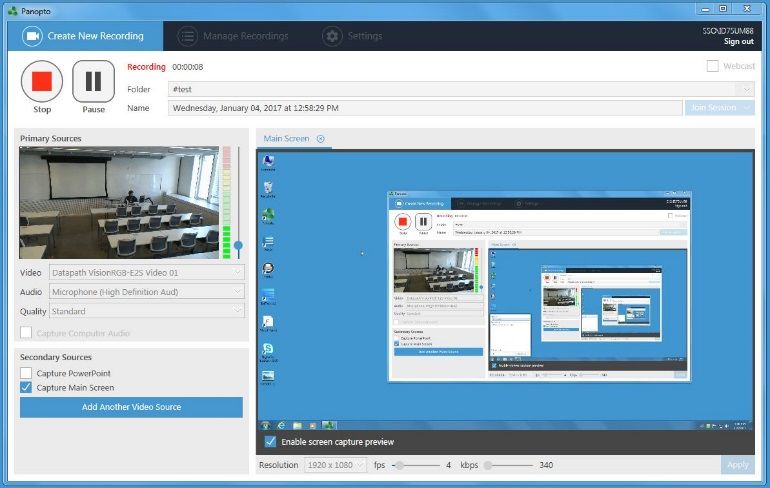Switch to Create New Recording tab
The height and width of the screenshot is (488, 770).
point(85,36)
